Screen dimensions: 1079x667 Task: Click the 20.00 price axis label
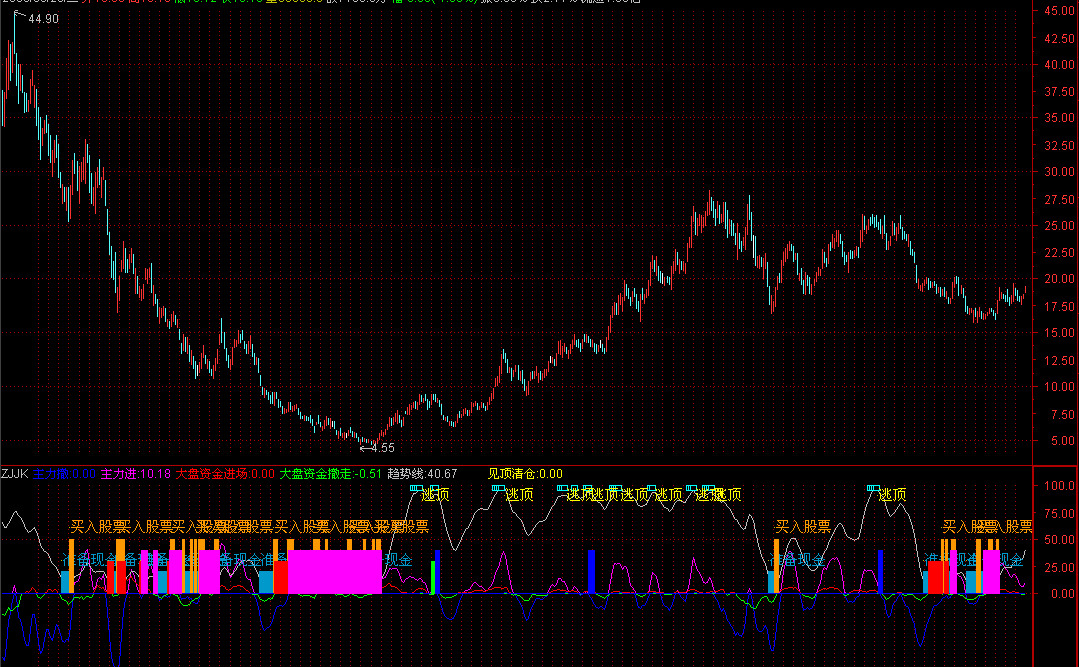click(x=1059, y=279)
